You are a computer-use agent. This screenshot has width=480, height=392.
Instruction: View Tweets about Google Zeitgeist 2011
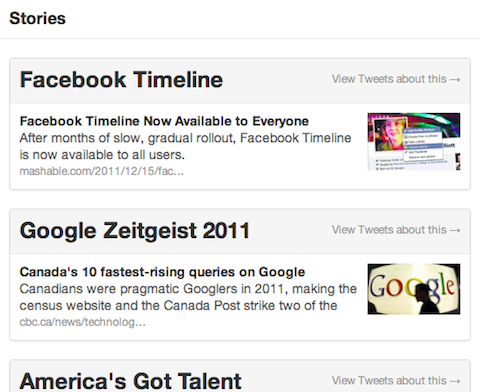396,230
